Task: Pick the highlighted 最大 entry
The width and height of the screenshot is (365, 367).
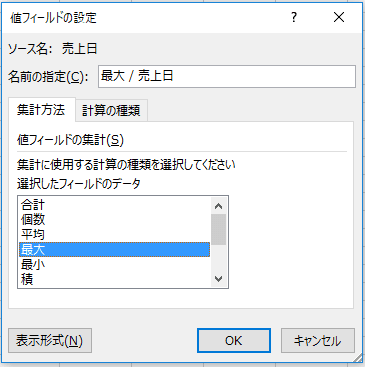Action: click(x=114, y=249)
